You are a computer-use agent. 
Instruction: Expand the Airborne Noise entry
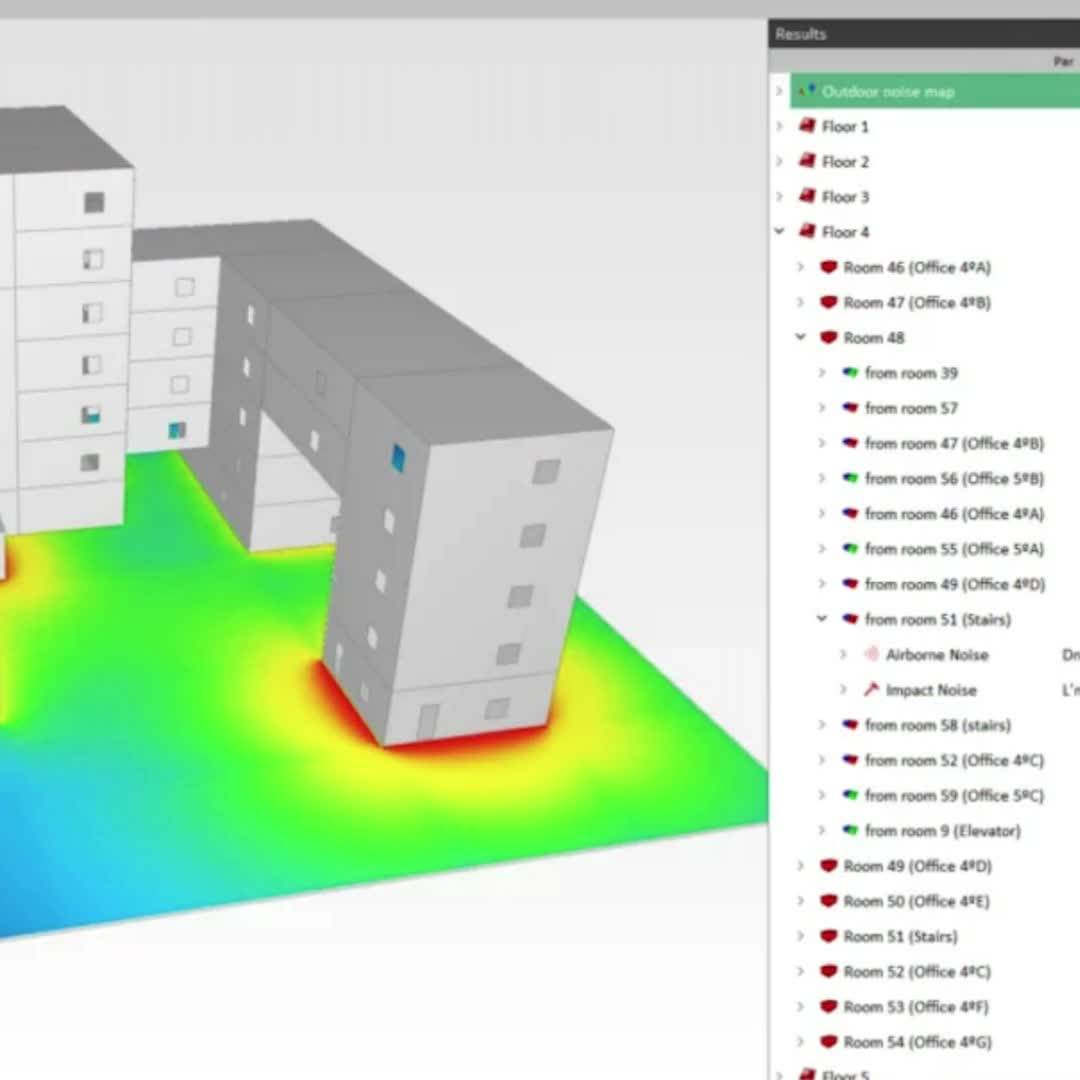[x=843, y=654]
